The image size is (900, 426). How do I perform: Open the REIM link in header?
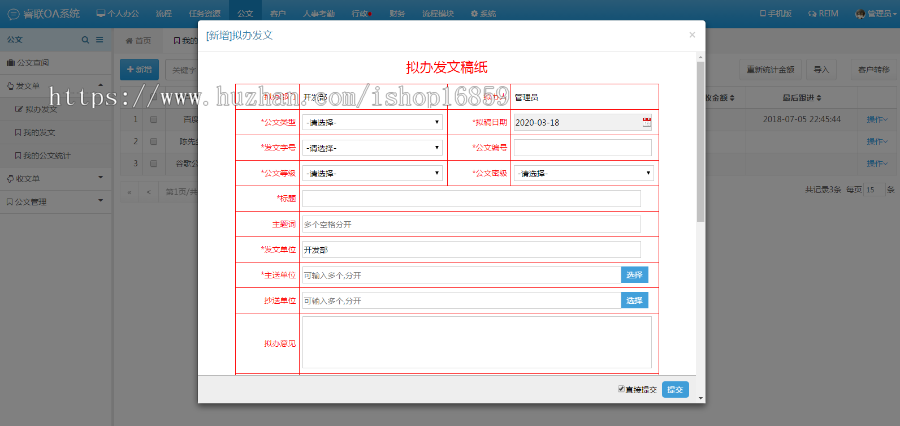click(x=824, y=13)
